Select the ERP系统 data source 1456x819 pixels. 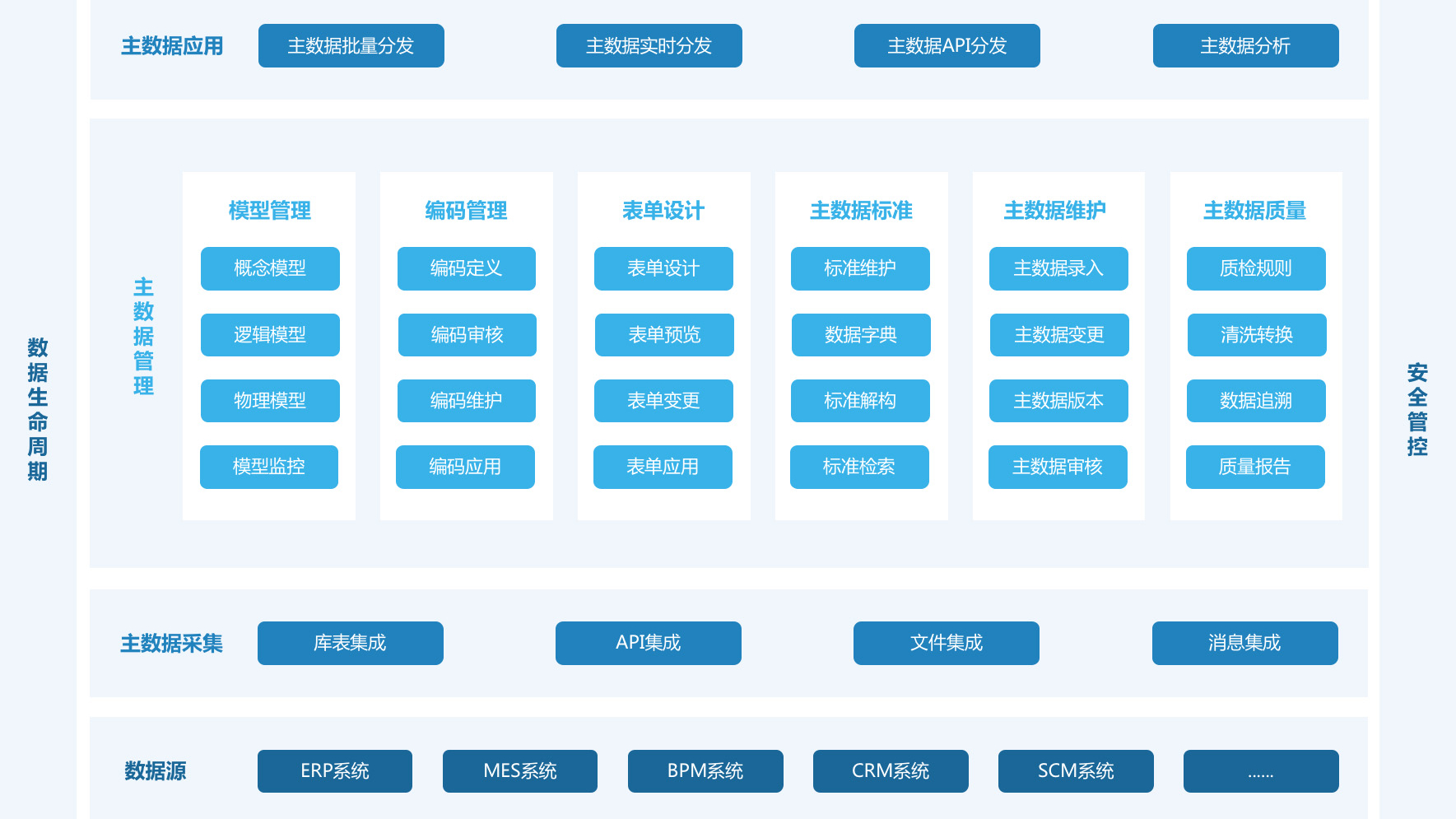[335, 771]
